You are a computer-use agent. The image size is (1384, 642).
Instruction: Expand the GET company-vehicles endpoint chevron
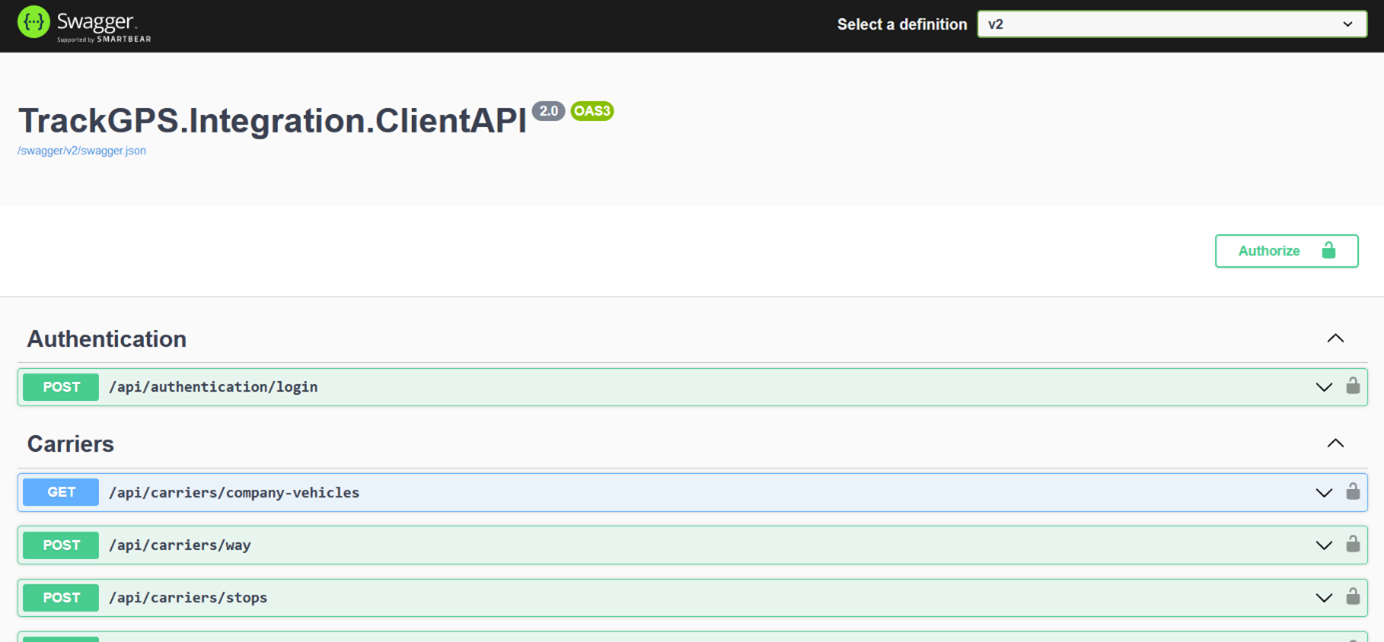tap(1324, 493)
